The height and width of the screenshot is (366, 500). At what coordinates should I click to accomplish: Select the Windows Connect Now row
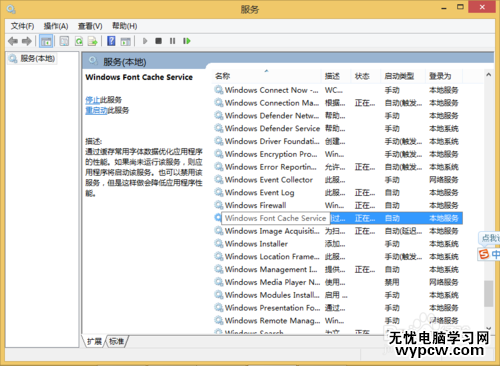coord(337,90)
